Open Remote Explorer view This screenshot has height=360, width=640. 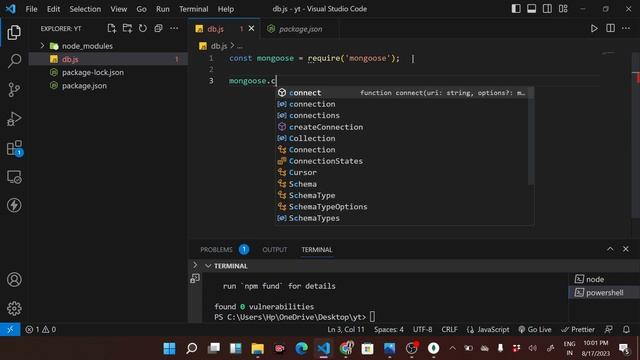coord(14,177)
